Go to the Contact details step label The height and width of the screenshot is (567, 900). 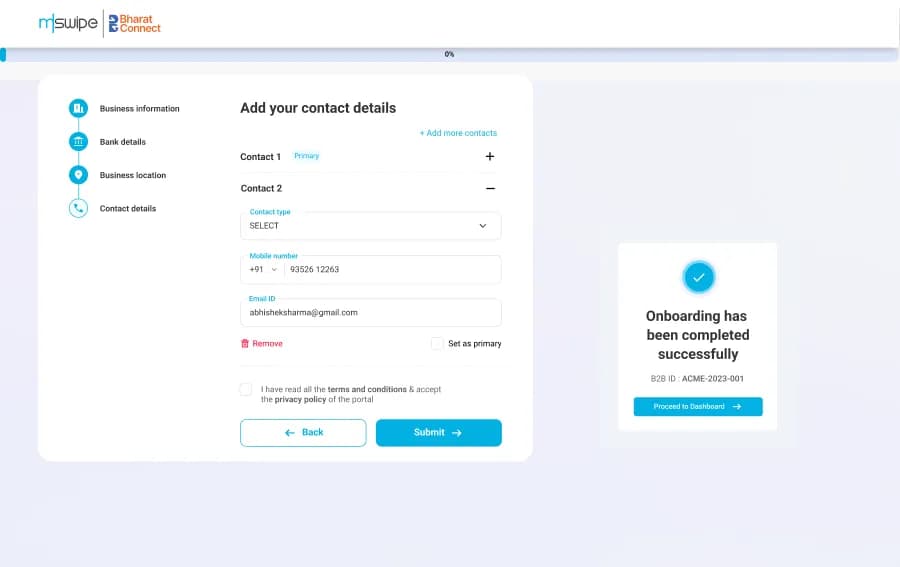[128, 208]
